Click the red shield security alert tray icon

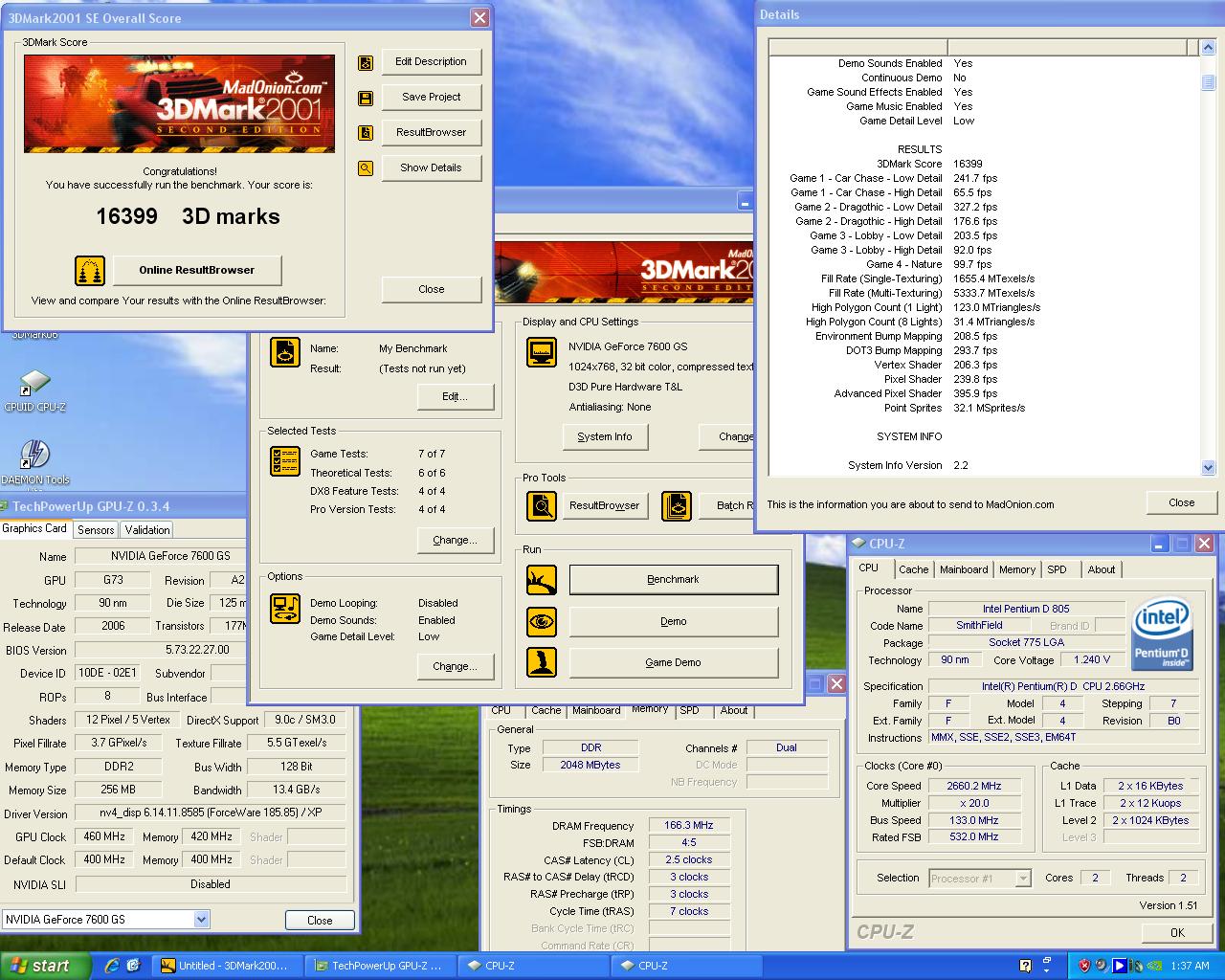click(x=1084, y=966)
